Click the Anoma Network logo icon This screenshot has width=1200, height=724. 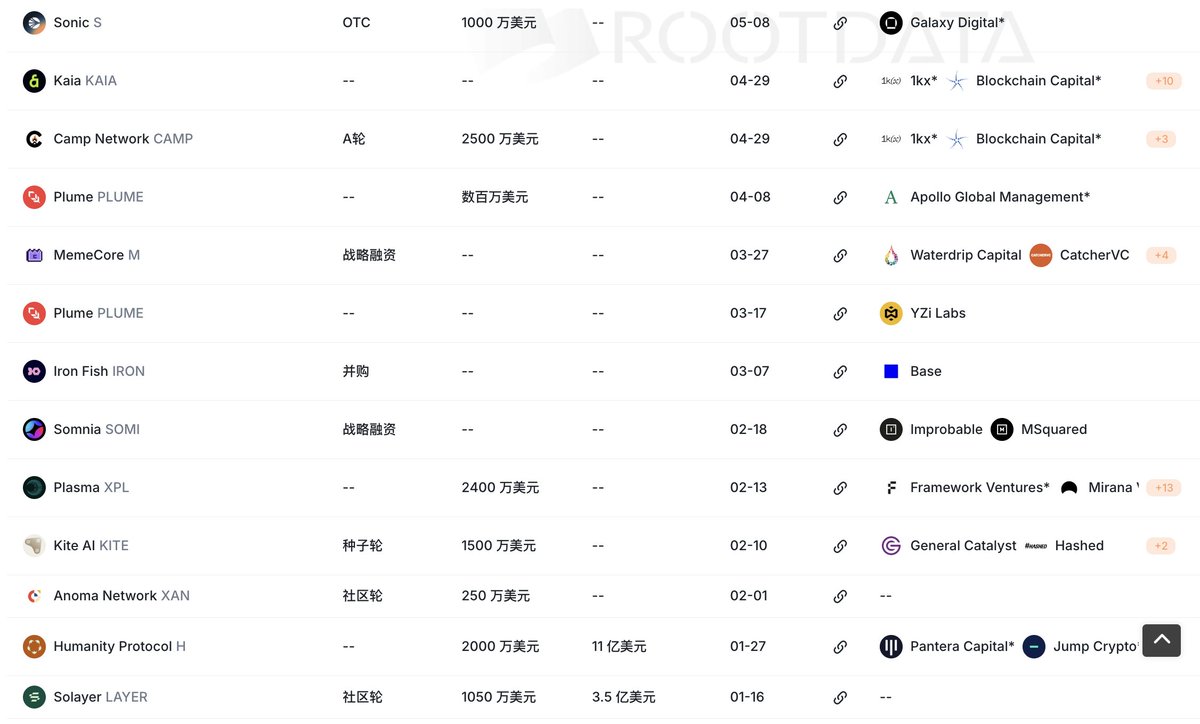point(35,596)
